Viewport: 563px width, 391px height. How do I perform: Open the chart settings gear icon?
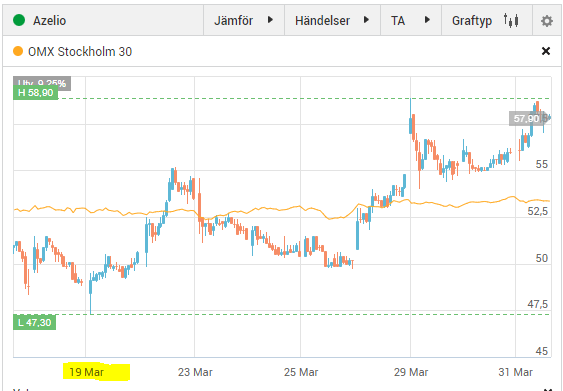click(547, 21)
